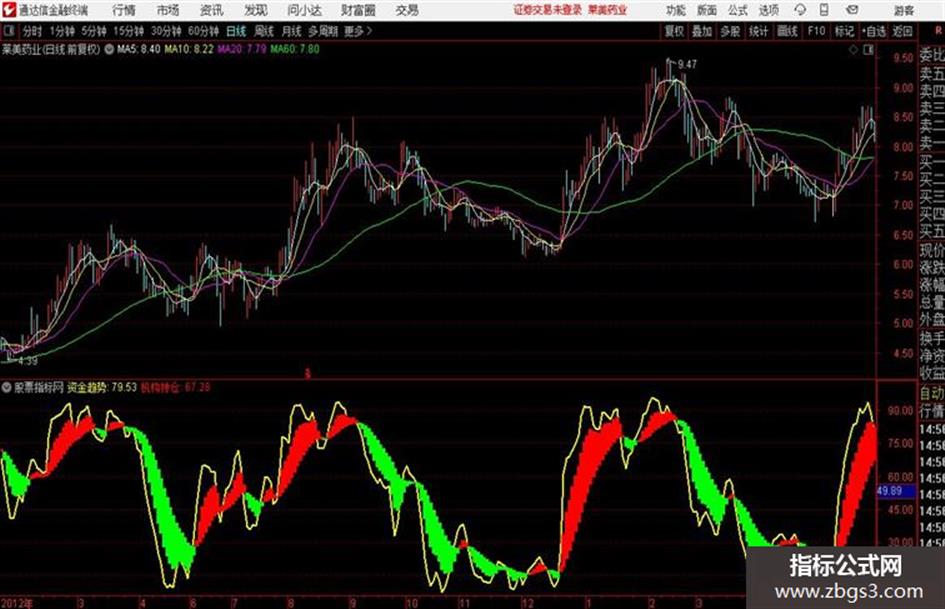Switch to the 5分钟 period tab
The height and width of the screenshot is (609, 945).
click(x=94, y=31)
